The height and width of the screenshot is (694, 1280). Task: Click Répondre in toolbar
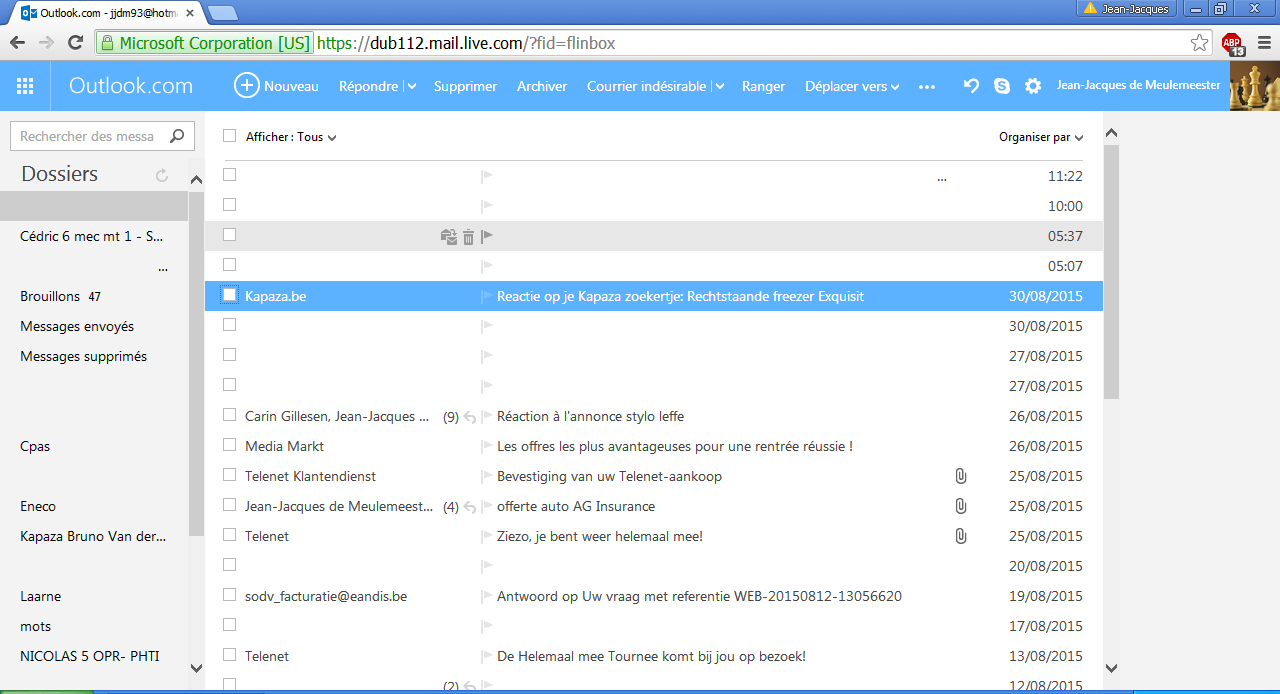368,87
